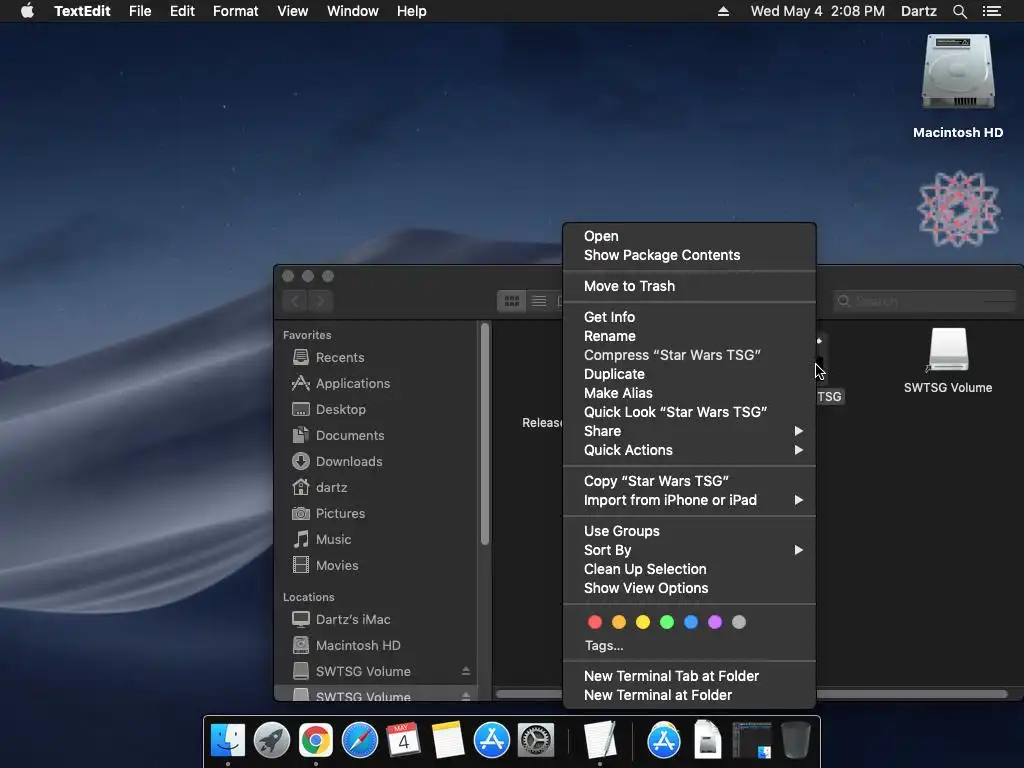Choose Show View Options
This screenshot has width=1024, height=768.
pyautogui.click(x=690, y=588)
